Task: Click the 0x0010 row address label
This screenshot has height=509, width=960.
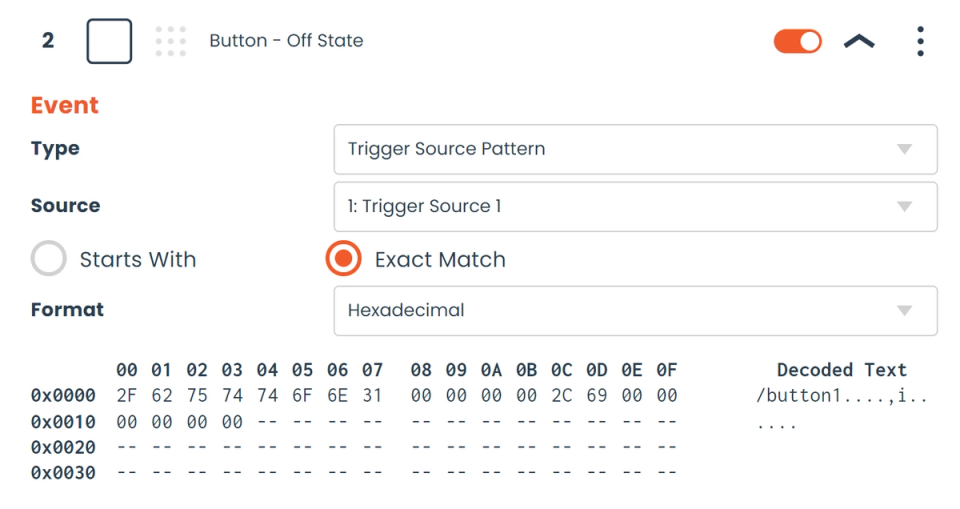Action: [63, 422]
